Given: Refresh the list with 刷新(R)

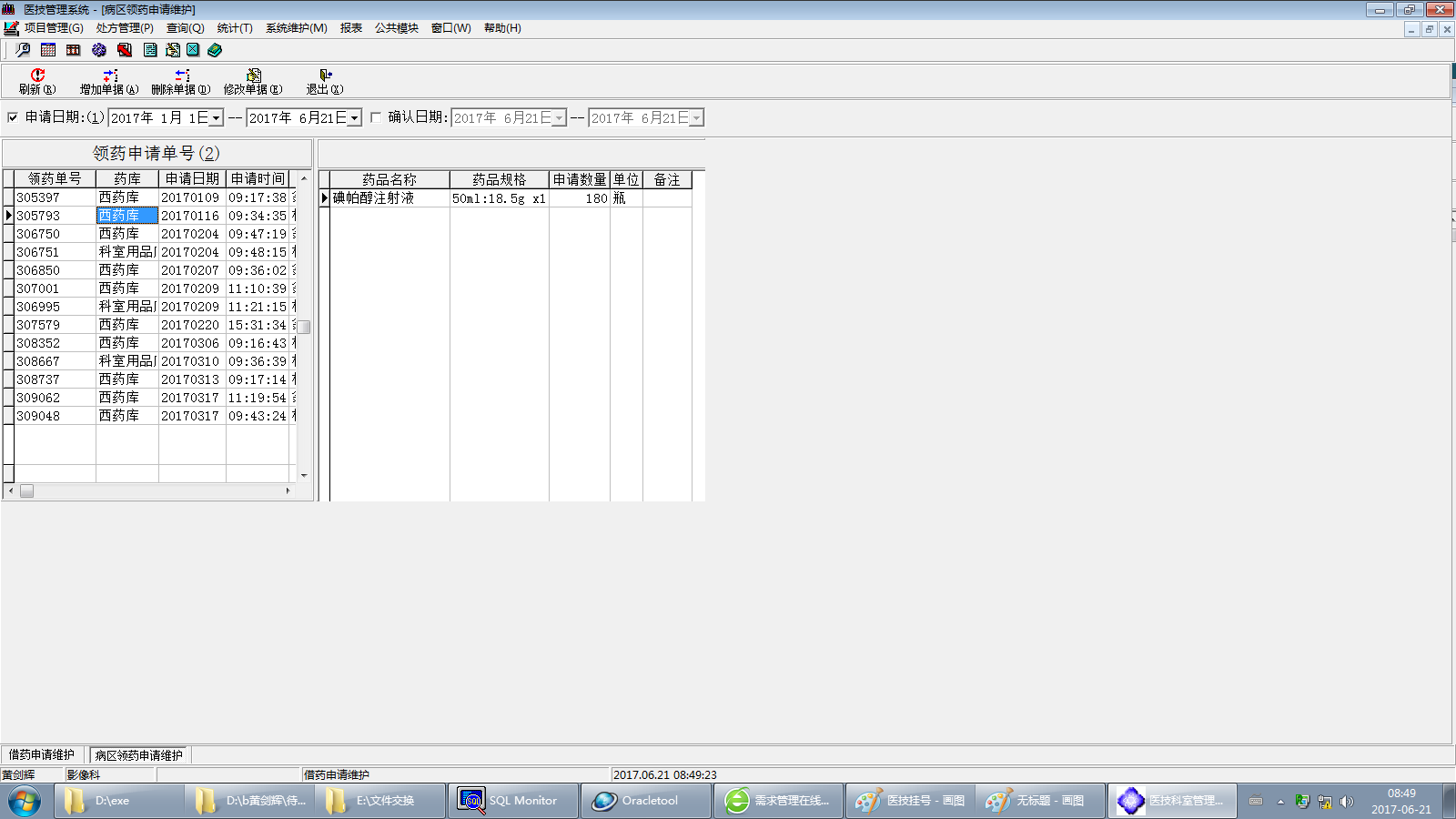Looking at the screenshot, I should coord(37,81).
